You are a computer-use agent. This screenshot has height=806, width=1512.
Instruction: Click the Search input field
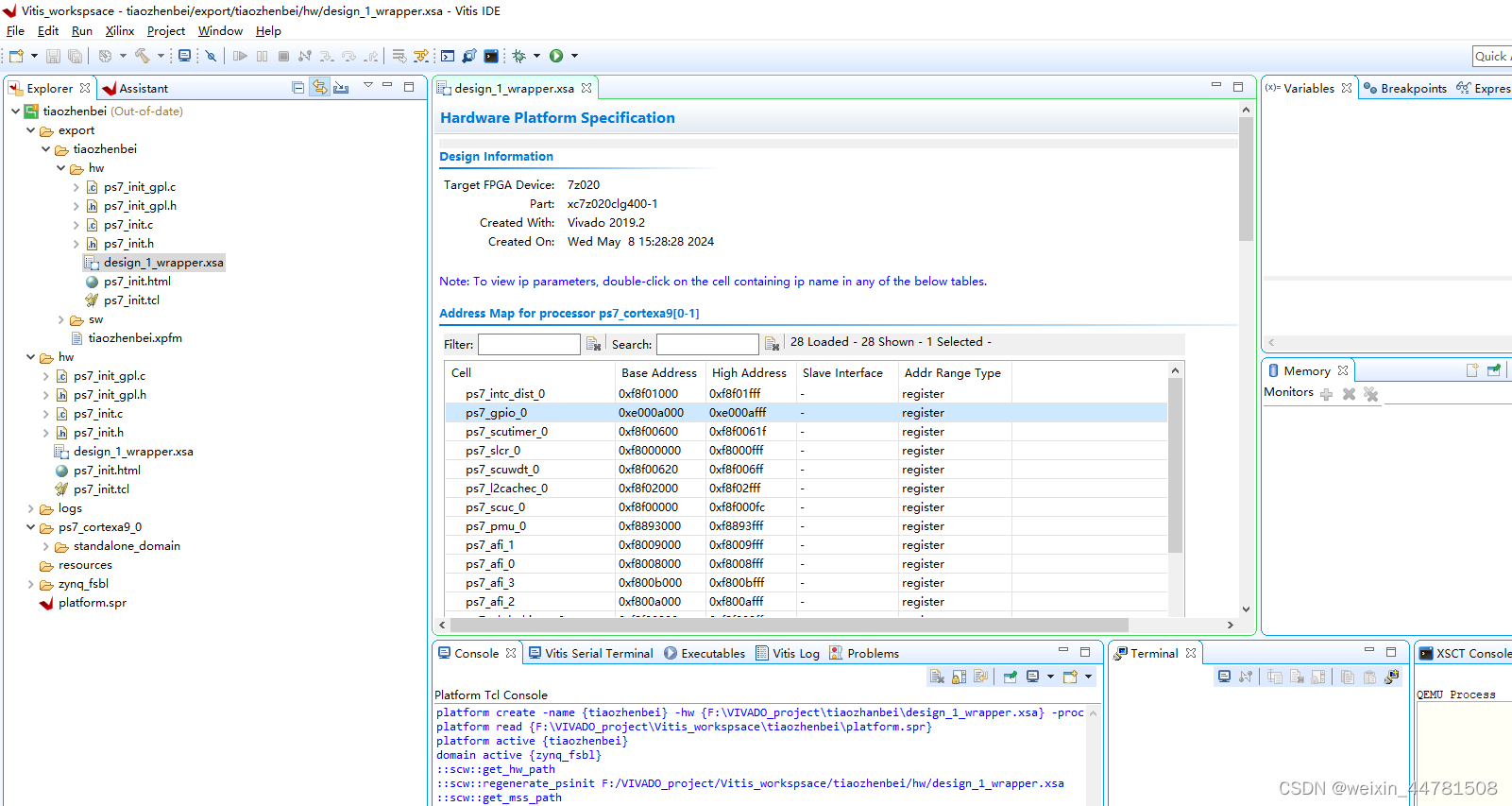pyautogui.click(x=707, y=344)
